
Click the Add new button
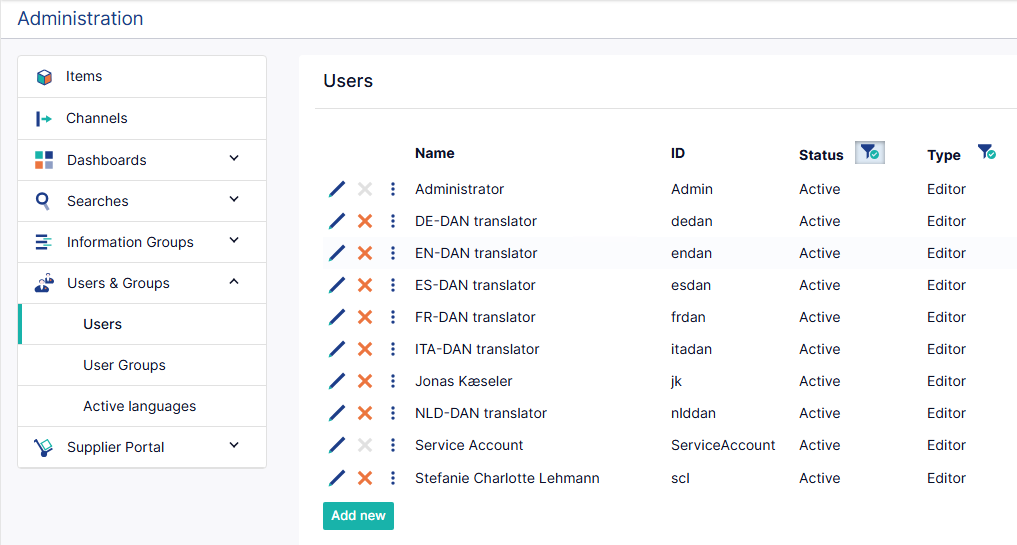coord(358,516)
